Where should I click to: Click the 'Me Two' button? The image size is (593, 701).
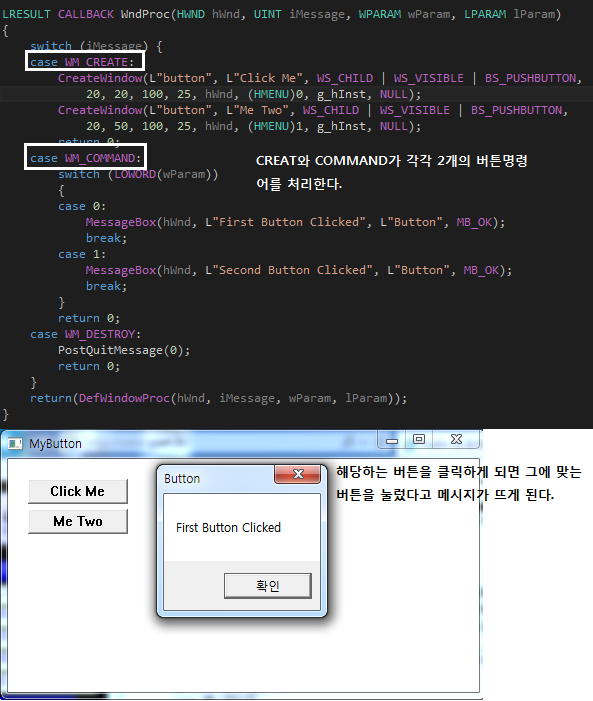click(78, 521)
